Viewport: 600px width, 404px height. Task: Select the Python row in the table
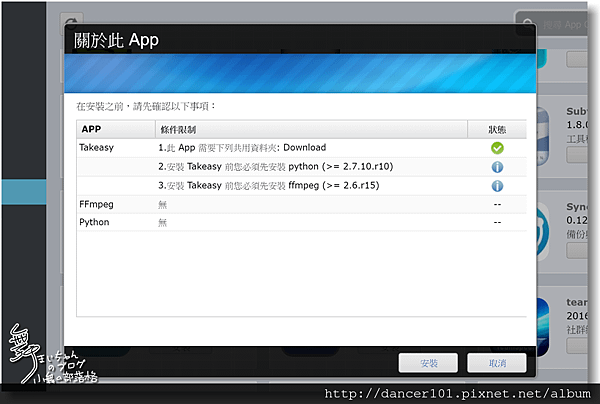[x=302, y=222]
